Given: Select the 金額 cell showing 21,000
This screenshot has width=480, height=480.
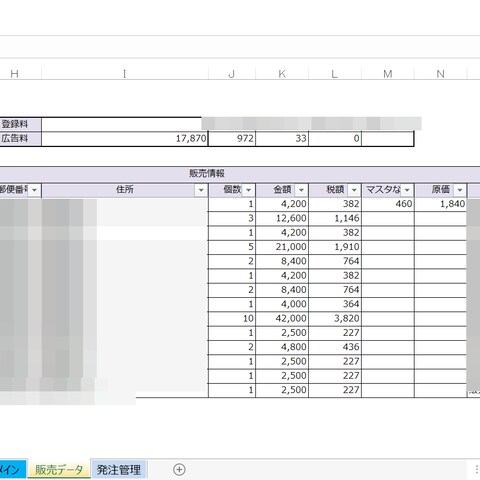Looking at the screenshot, I should point(282,247).
